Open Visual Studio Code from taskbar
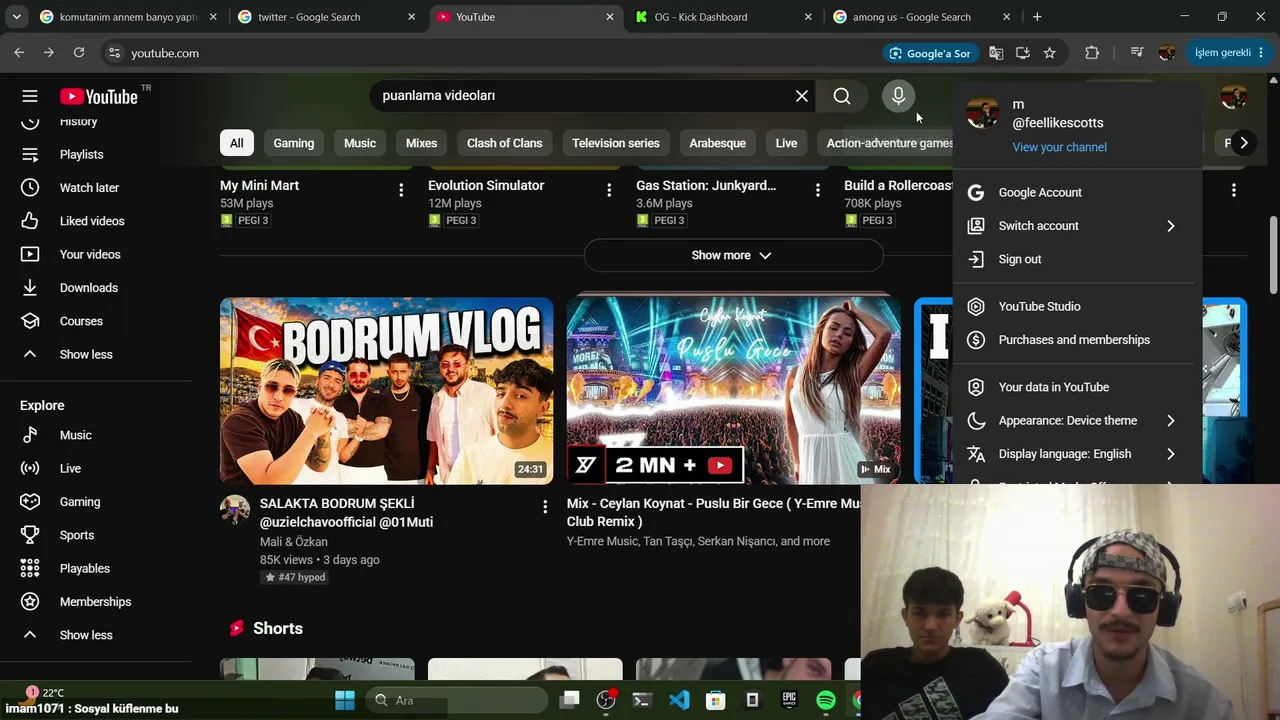This screenshot has width=1280, height=720. (x=679, y=700)
